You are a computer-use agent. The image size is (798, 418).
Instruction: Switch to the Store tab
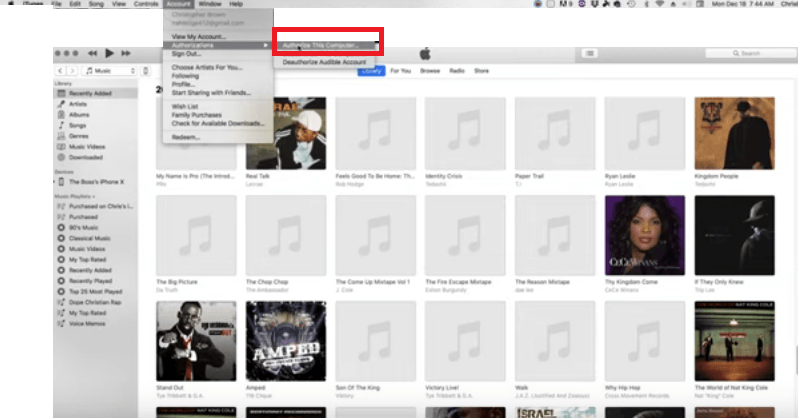click(481, 71)
